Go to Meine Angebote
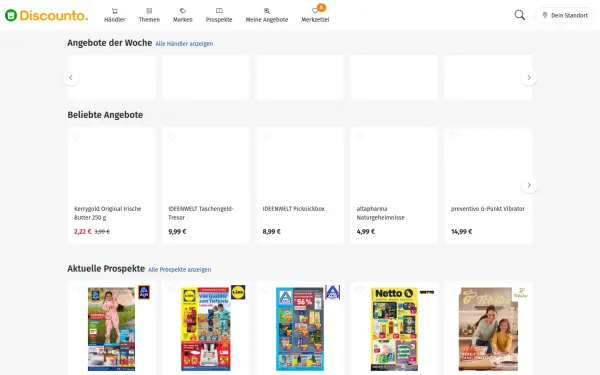This screenshot has height=375, width=600. pos(267,15)
